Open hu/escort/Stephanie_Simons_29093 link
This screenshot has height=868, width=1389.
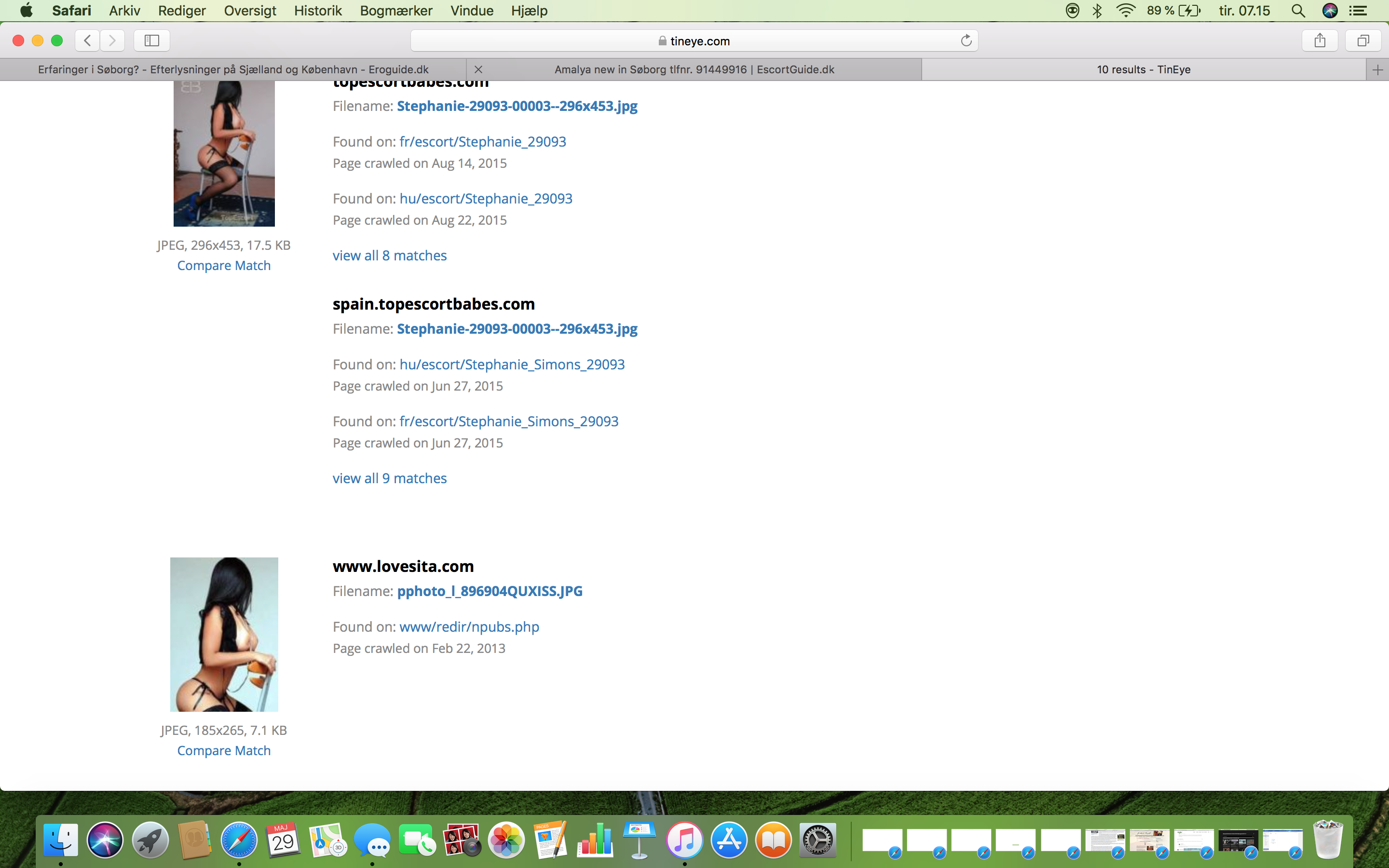[x=512, y=364]
